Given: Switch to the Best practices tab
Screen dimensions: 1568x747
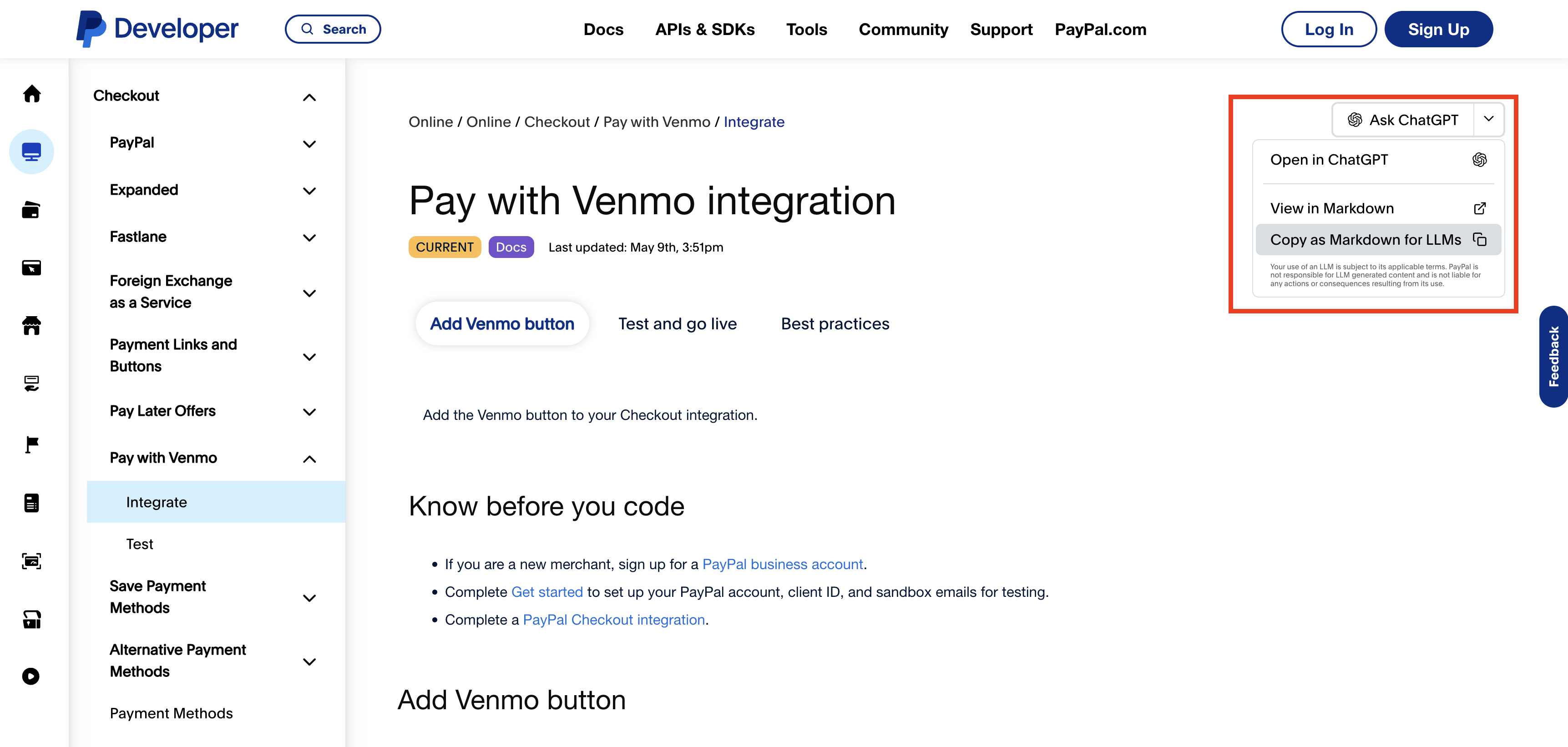Looking at the screenshot, I should 835,324.
